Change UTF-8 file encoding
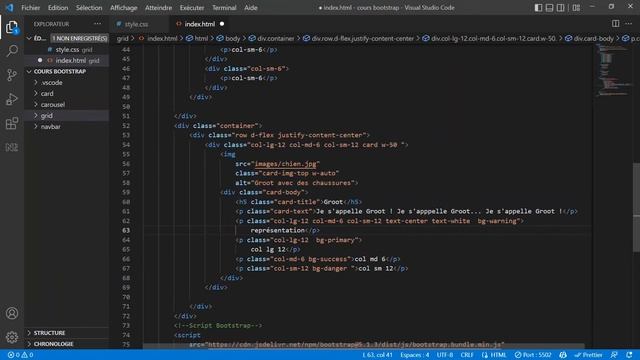Screen dimensions: 640x360 (445, 355)
